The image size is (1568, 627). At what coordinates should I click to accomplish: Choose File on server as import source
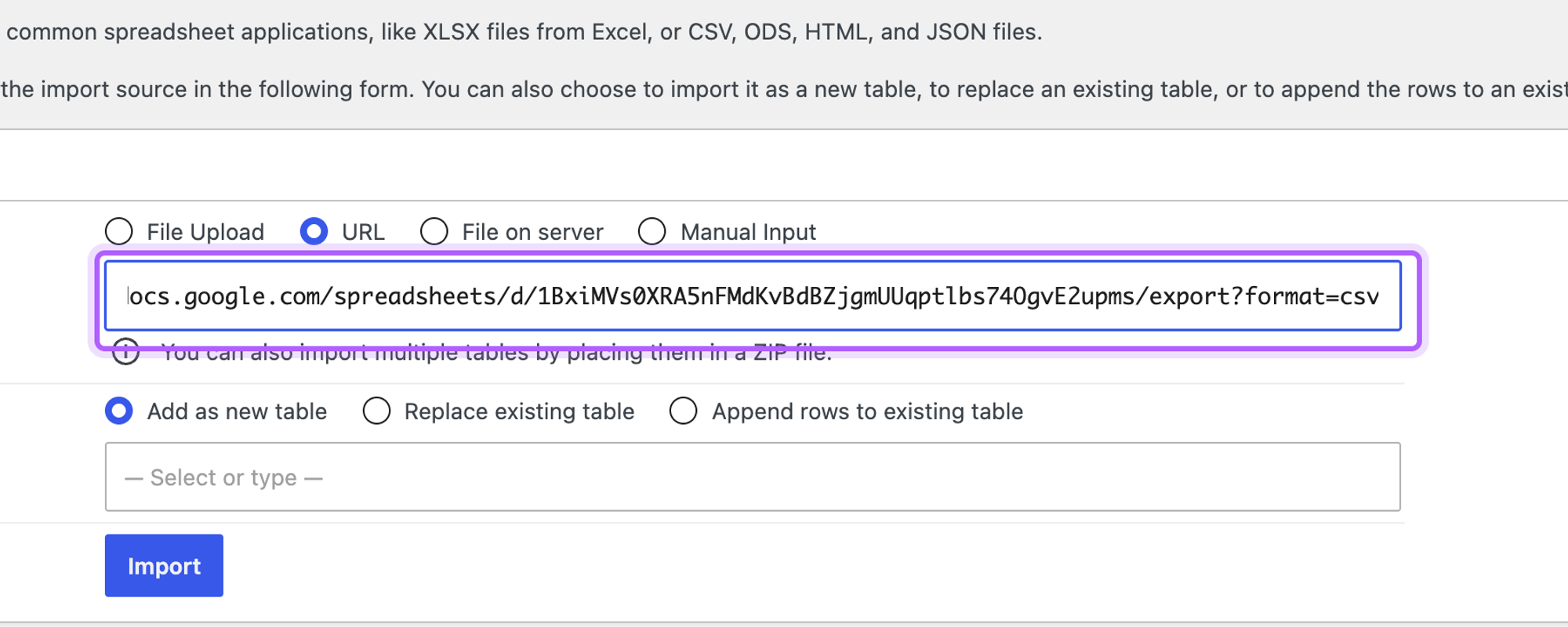pos(434,231)
